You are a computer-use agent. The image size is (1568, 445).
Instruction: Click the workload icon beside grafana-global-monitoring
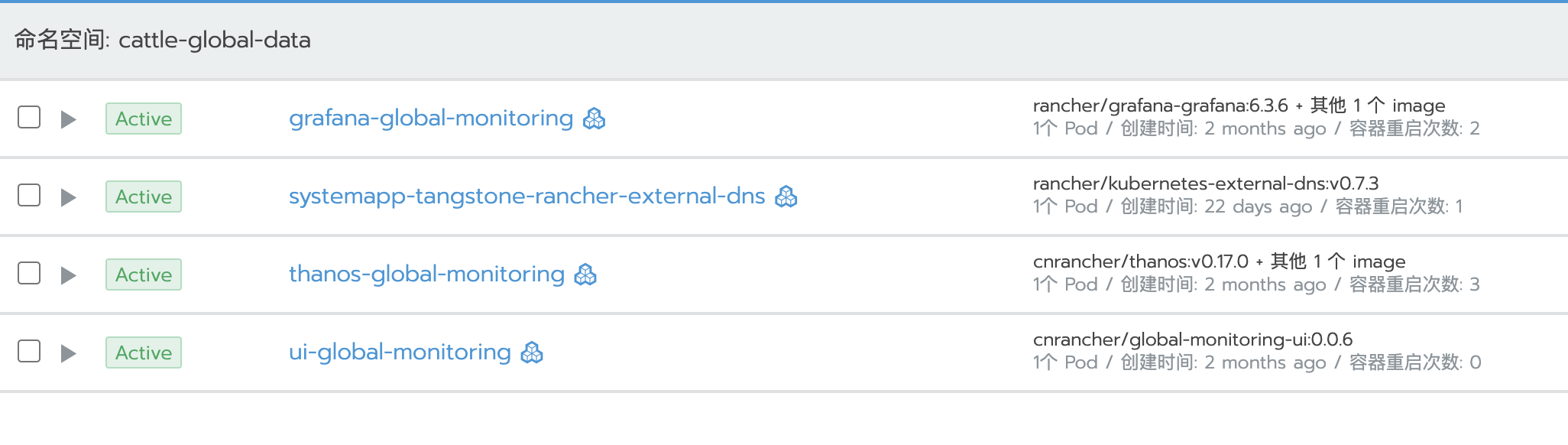click(x=594, y=119)
